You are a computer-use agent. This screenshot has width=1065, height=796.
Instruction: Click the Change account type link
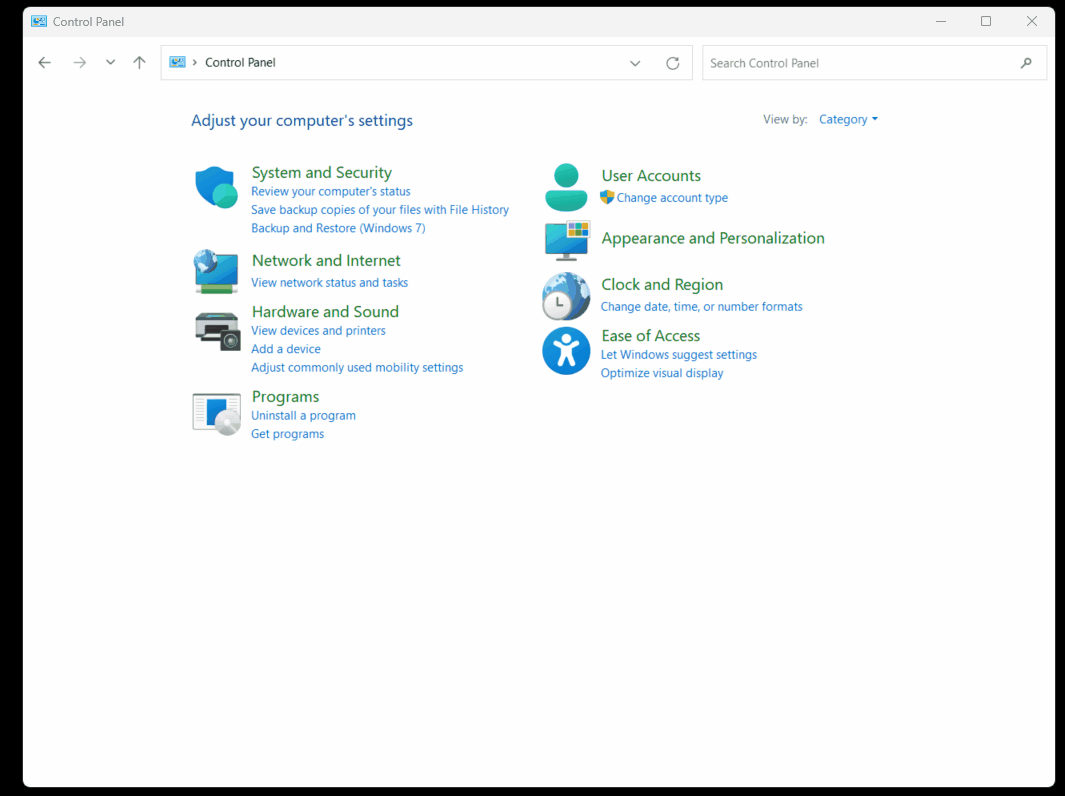(x=672, y=198)
